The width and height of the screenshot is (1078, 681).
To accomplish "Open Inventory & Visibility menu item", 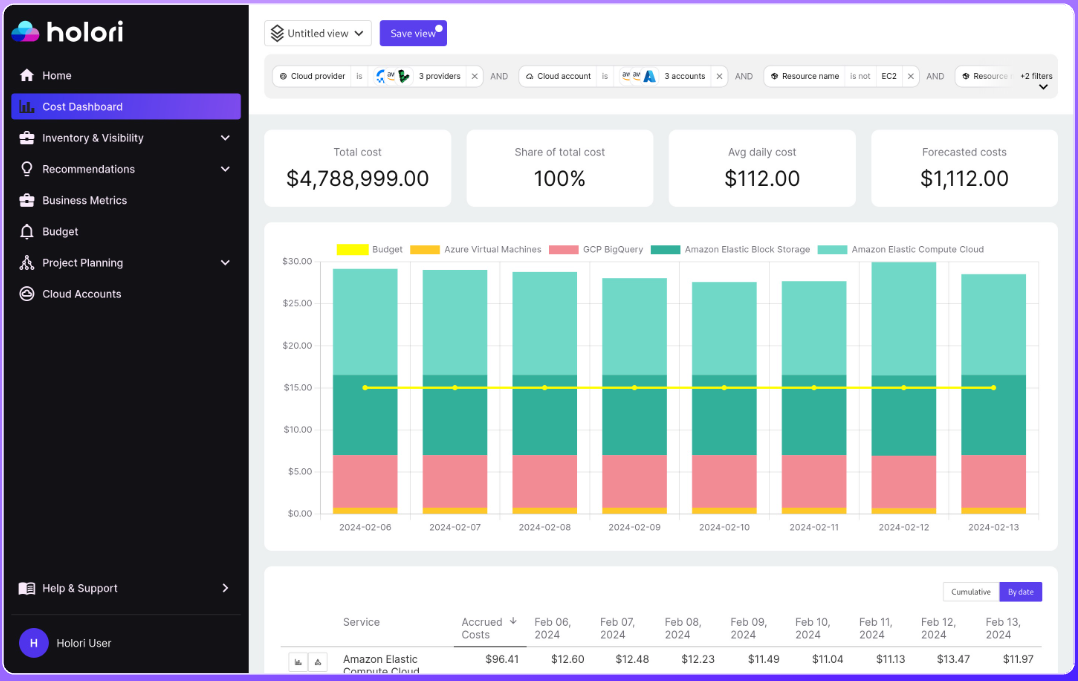I will coord(126,138).
